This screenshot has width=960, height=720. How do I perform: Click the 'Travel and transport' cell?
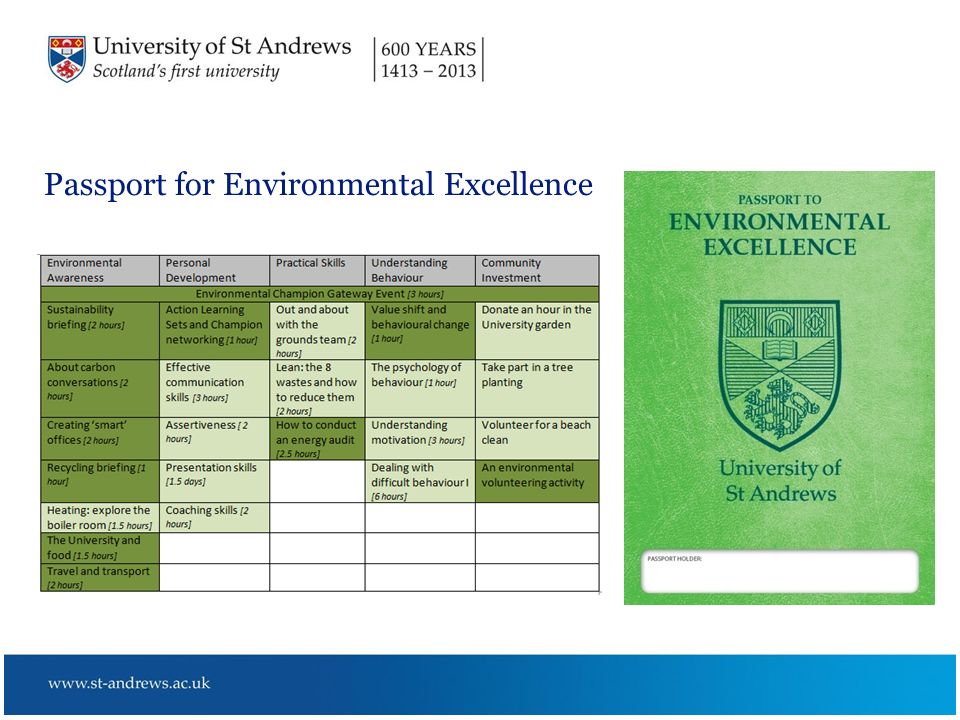coord(100,577)
